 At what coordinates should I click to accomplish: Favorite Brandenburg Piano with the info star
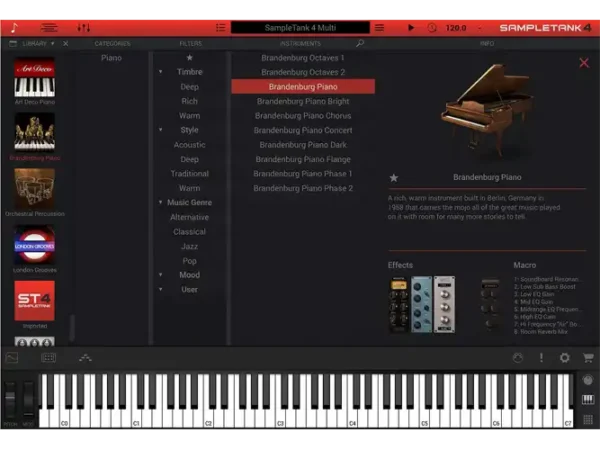(x=394, y=178)
